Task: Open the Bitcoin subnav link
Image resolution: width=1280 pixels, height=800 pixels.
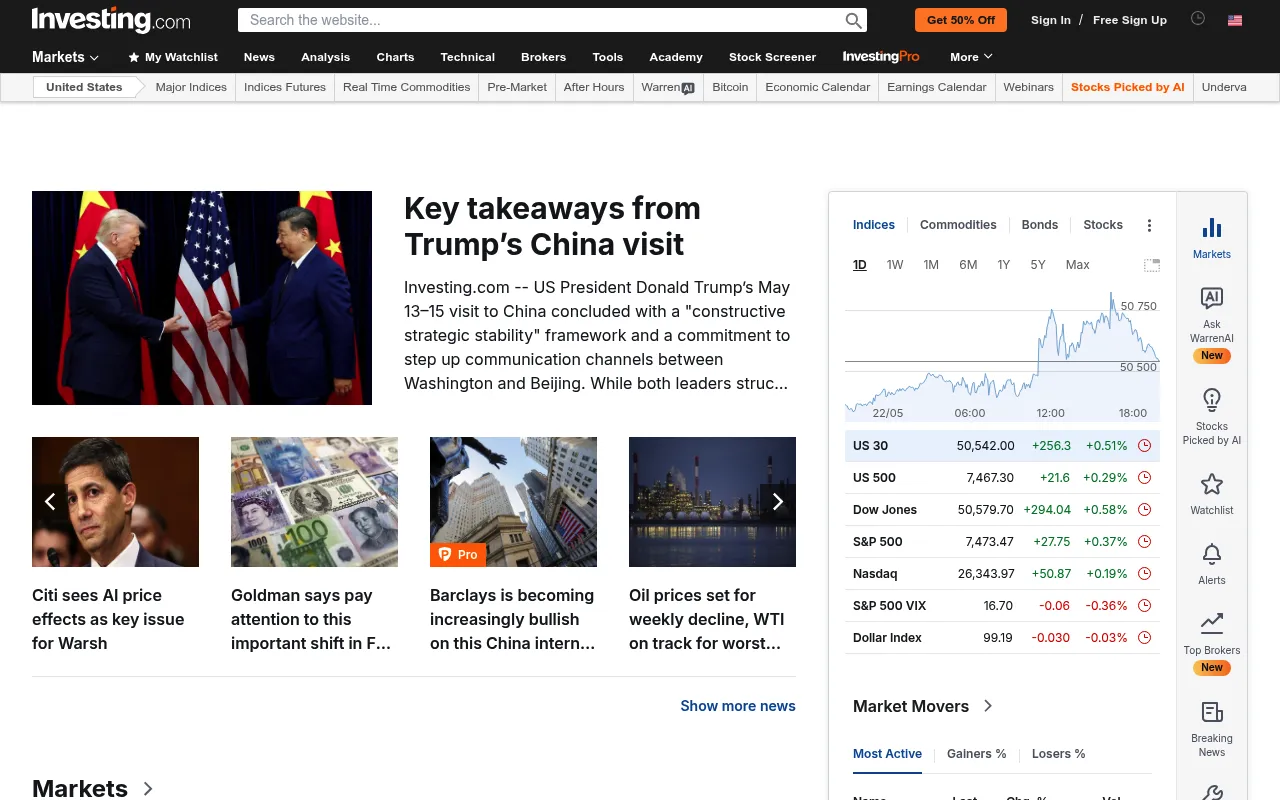Action: click(730, 87)
